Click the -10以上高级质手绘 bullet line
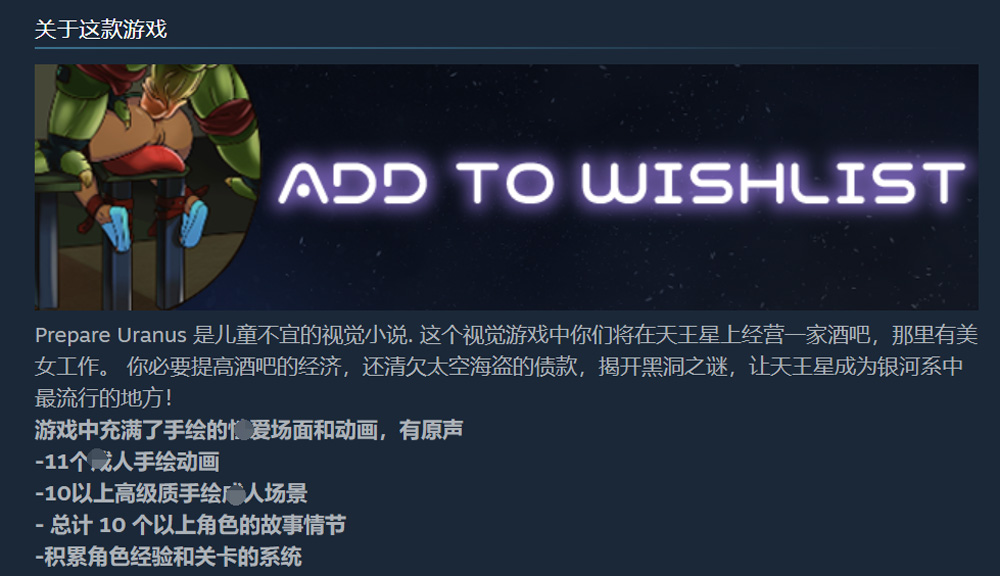1000x576 pixels. [x=171, y=493]
